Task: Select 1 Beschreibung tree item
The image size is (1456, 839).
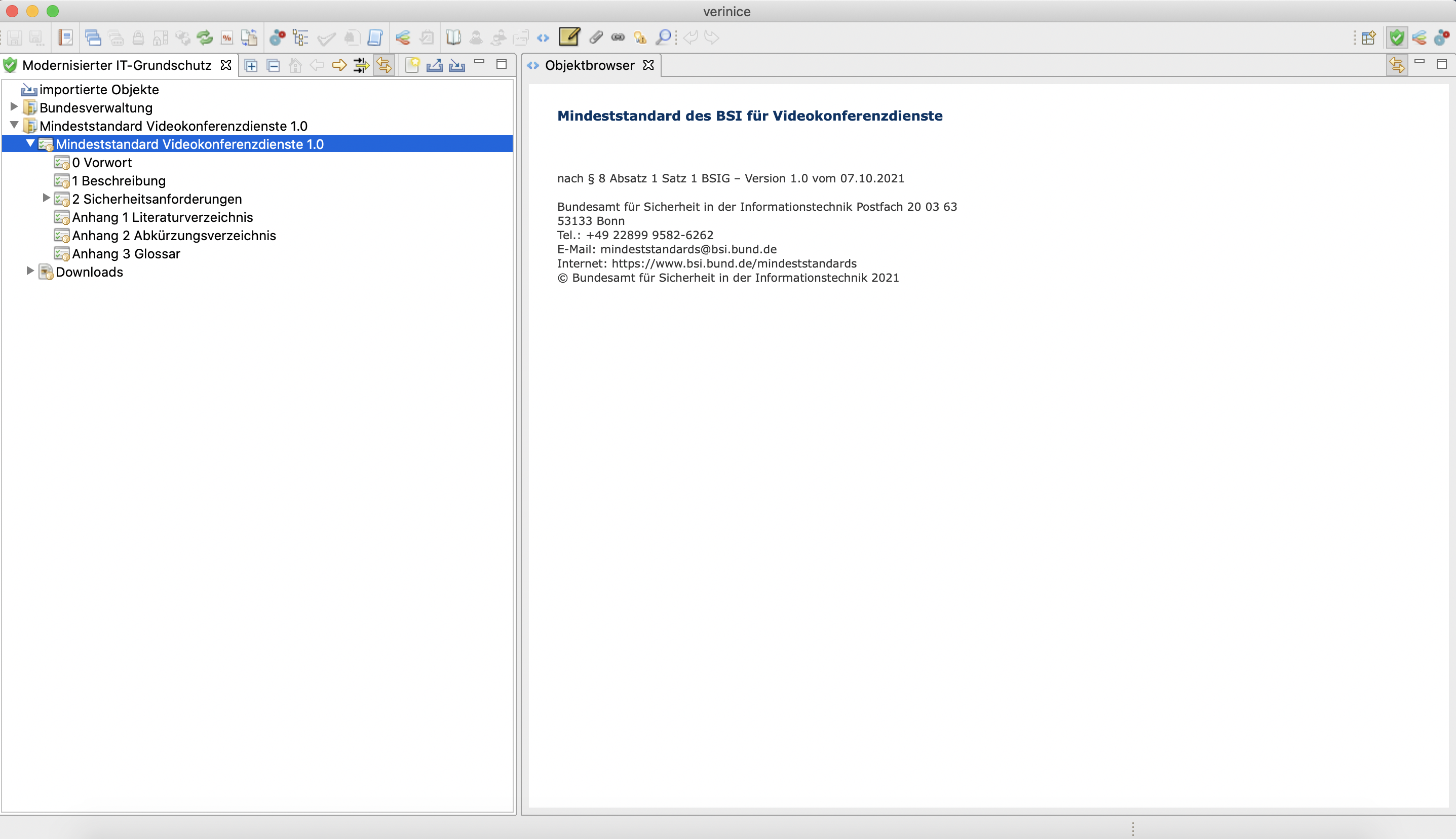Action: (x=119, y=181)
